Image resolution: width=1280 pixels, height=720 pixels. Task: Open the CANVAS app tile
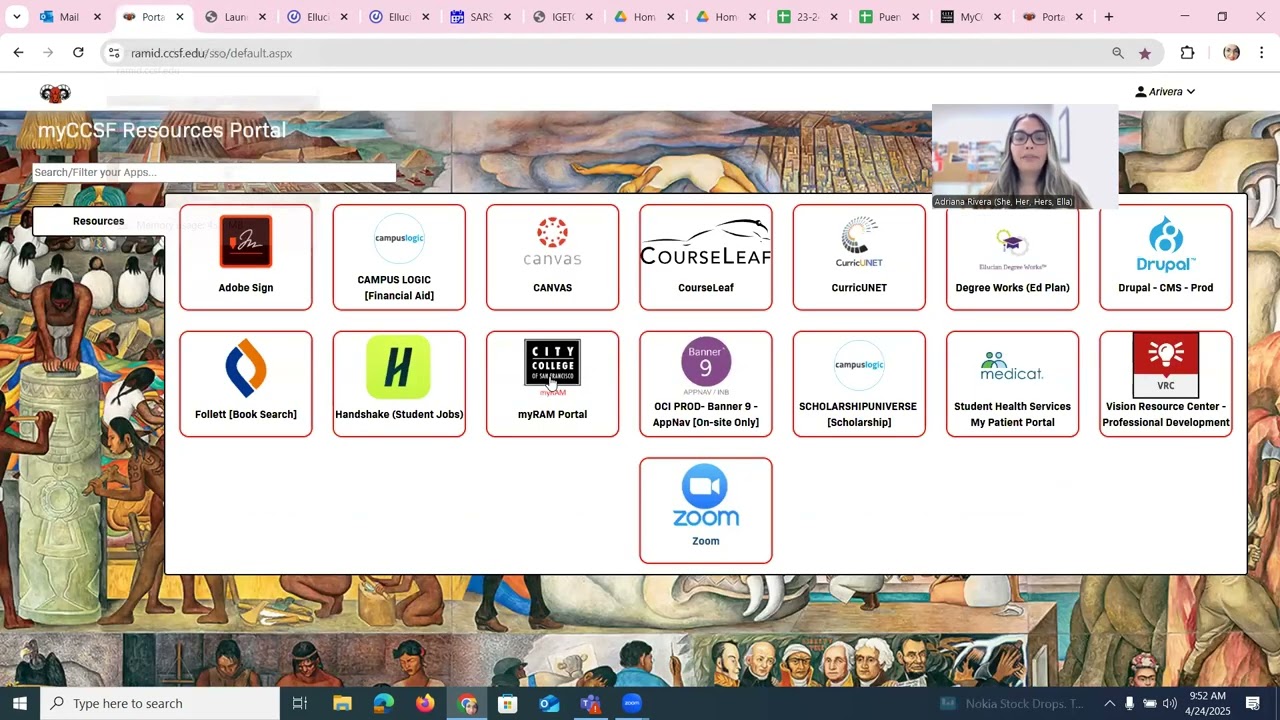552,258
